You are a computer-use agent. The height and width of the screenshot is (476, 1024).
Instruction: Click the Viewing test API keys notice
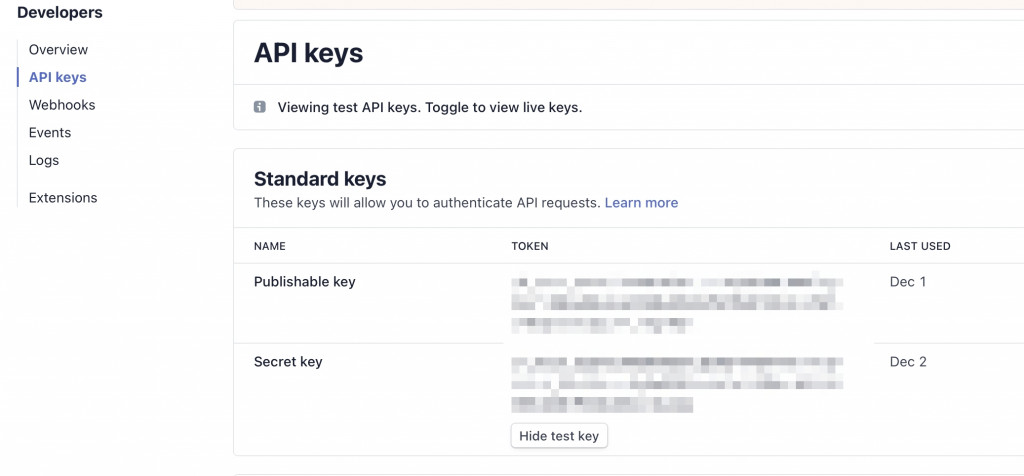(x=430, y=107)
